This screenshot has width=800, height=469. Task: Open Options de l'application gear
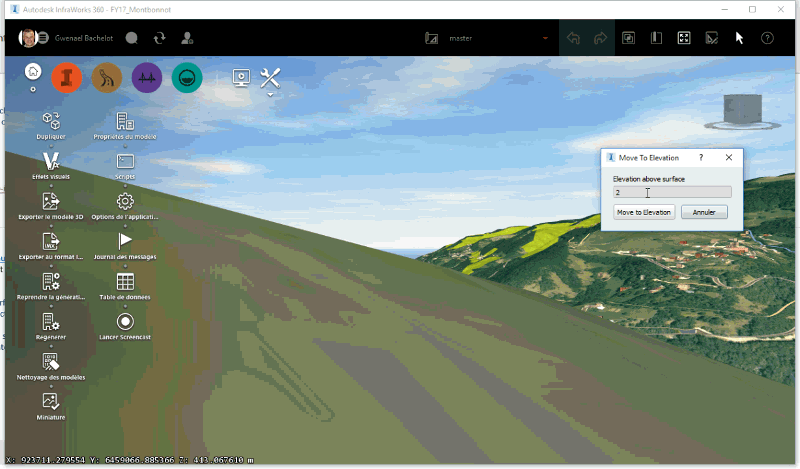click(125, 201)
